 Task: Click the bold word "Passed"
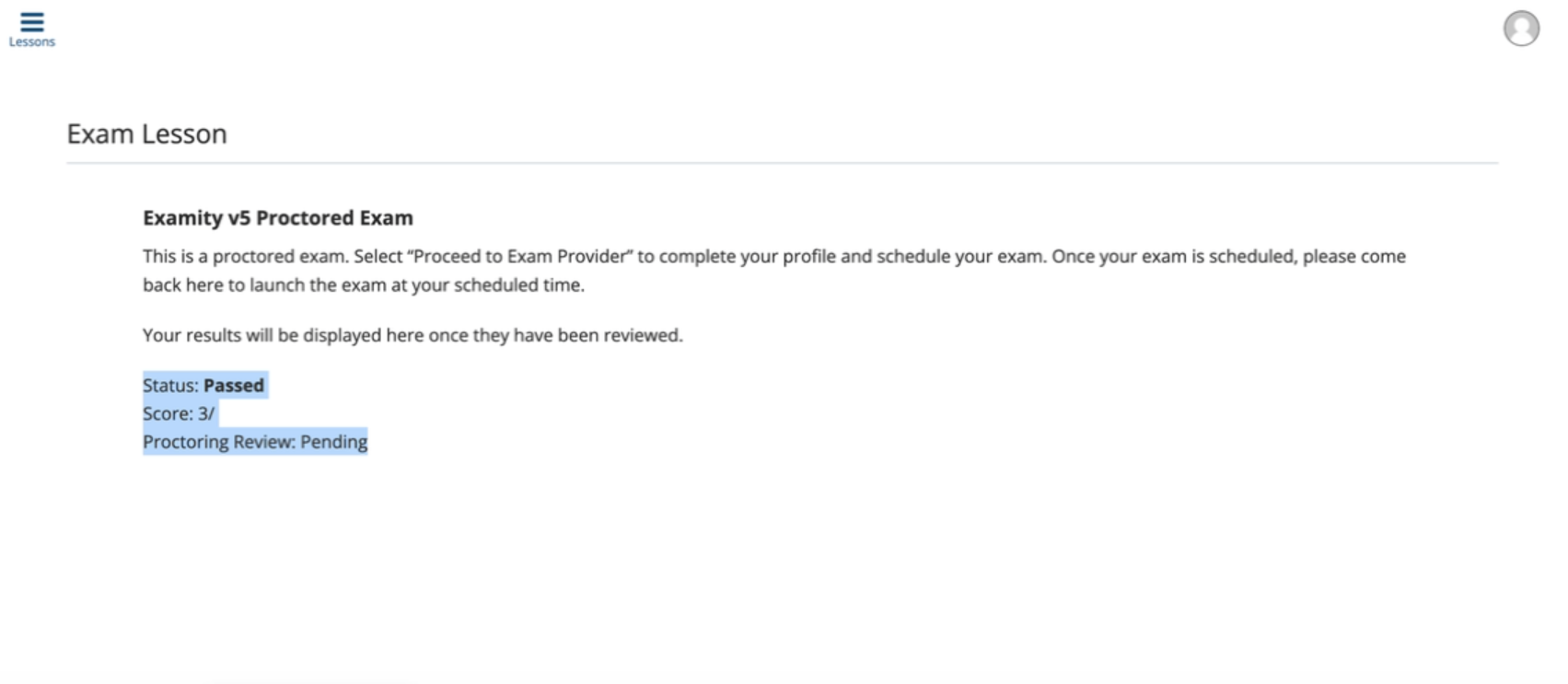[234, 386]
